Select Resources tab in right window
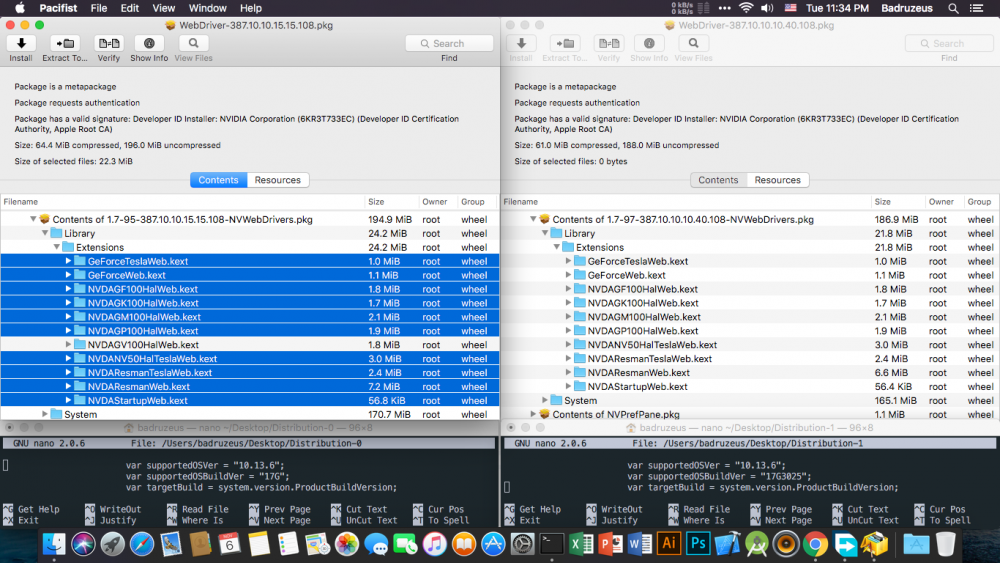This screenshot has height=563, width=1000. pos(777,180)
